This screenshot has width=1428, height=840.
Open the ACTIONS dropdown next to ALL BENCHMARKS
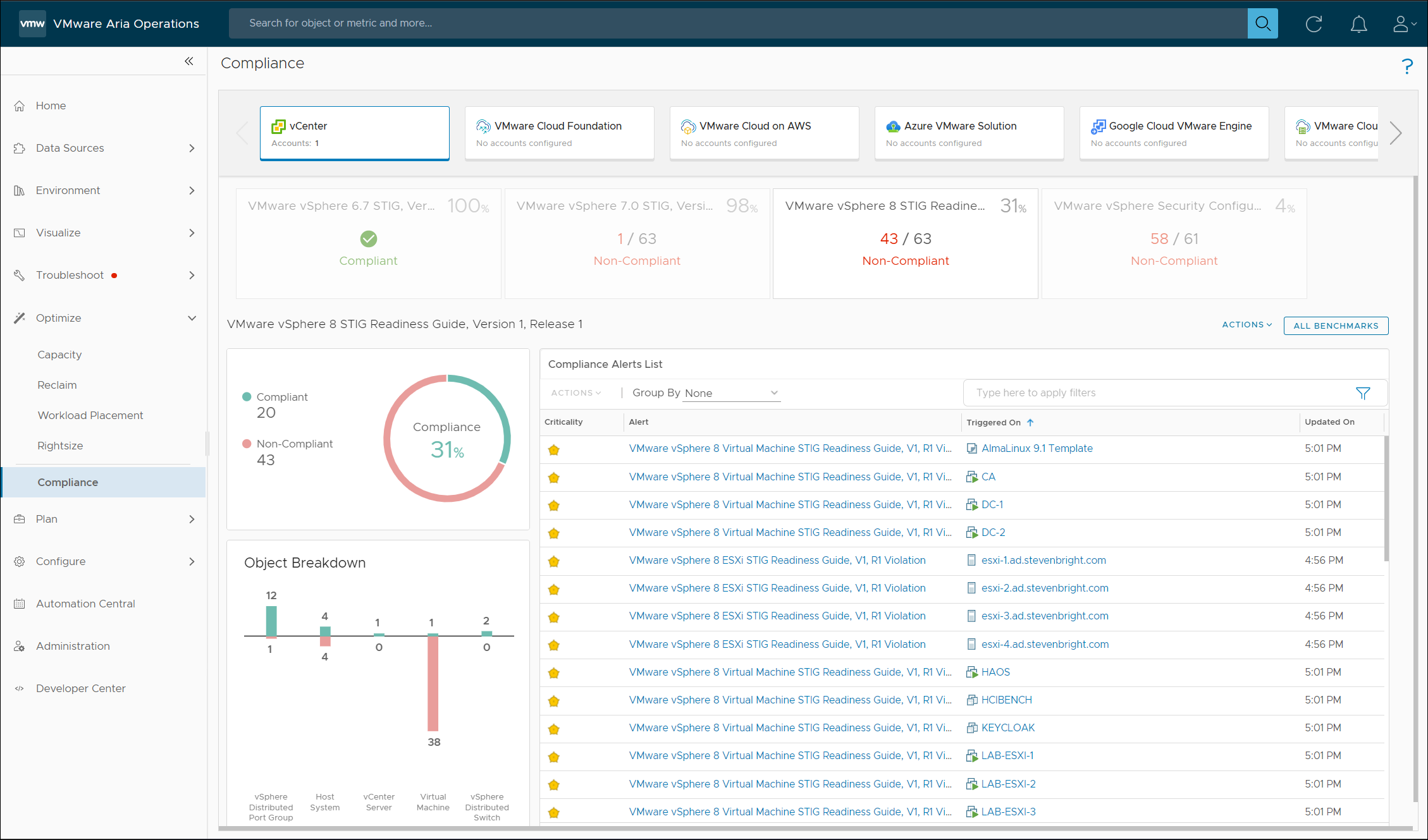1245,324
